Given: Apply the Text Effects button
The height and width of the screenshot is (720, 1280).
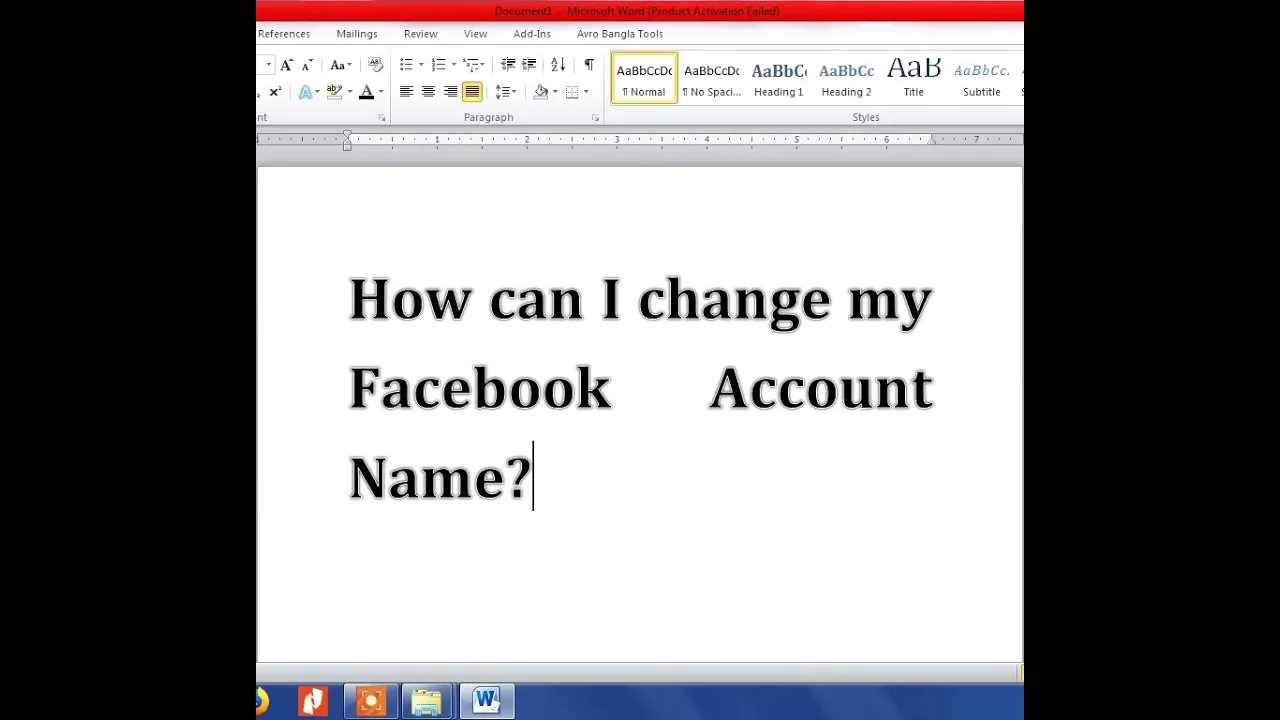Looking at the screenshot, I should coord(306,92).
